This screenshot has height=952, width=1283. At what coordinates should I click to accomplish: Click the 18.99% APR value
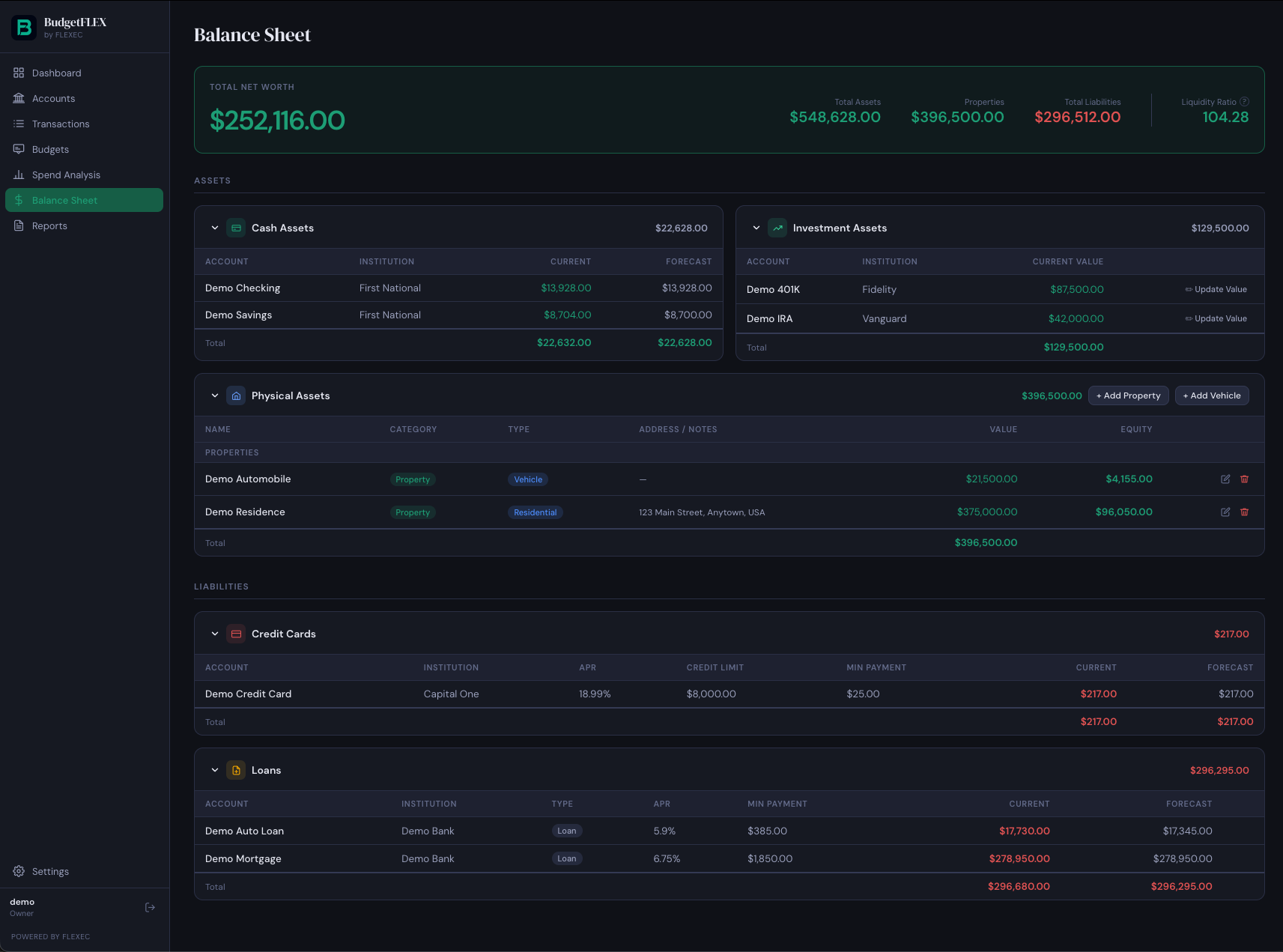point(595,694)
